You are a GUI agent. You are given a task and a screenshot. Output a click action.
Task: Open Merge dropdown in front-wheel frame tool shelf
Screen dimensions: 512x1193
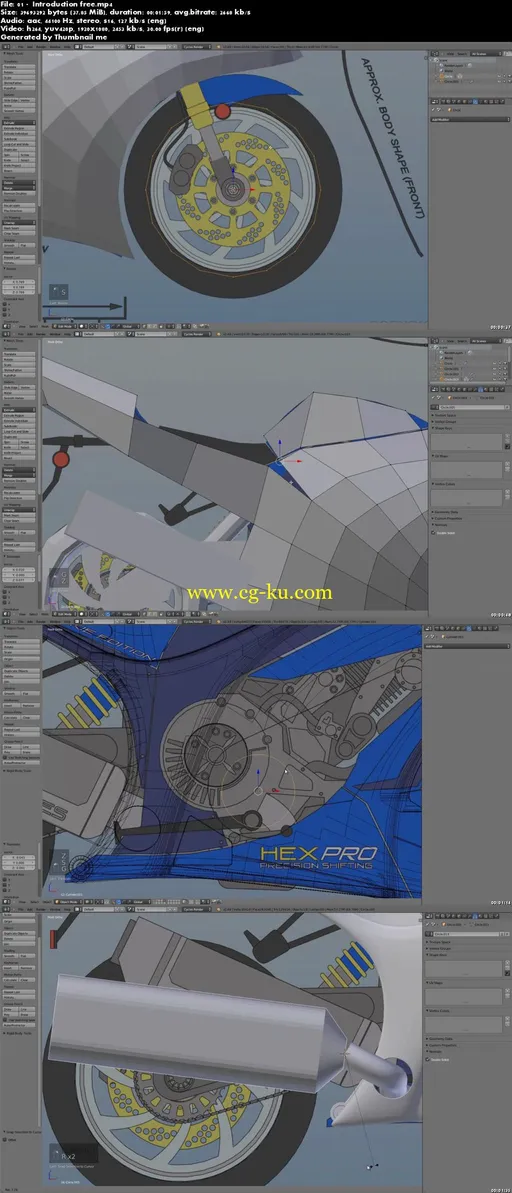pyautogui.click(x=19, y=188)
